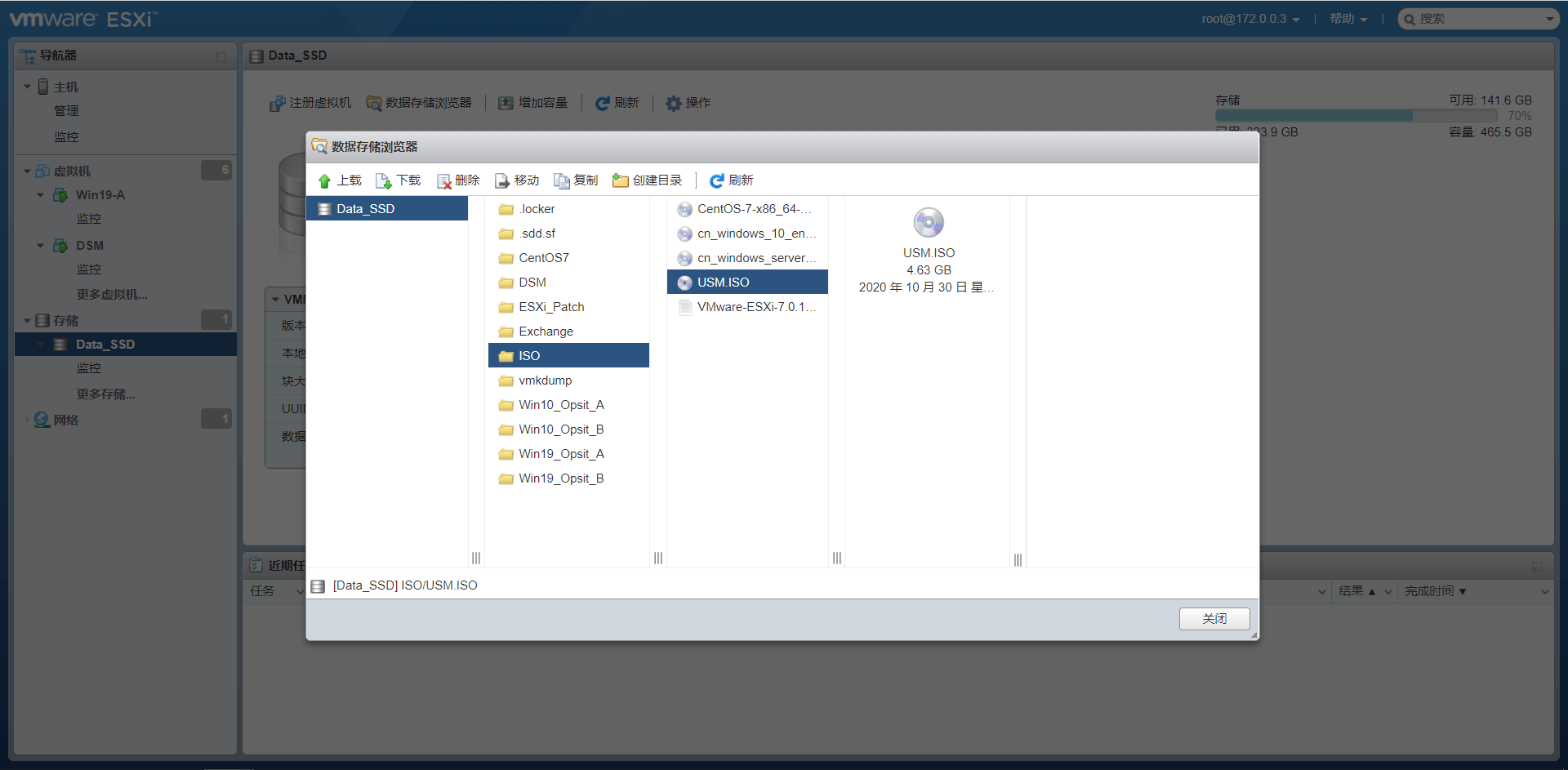1568x770 pixels.
Task: Select Monitor (监控) under Data_SSD
Action: pos(89,369)
